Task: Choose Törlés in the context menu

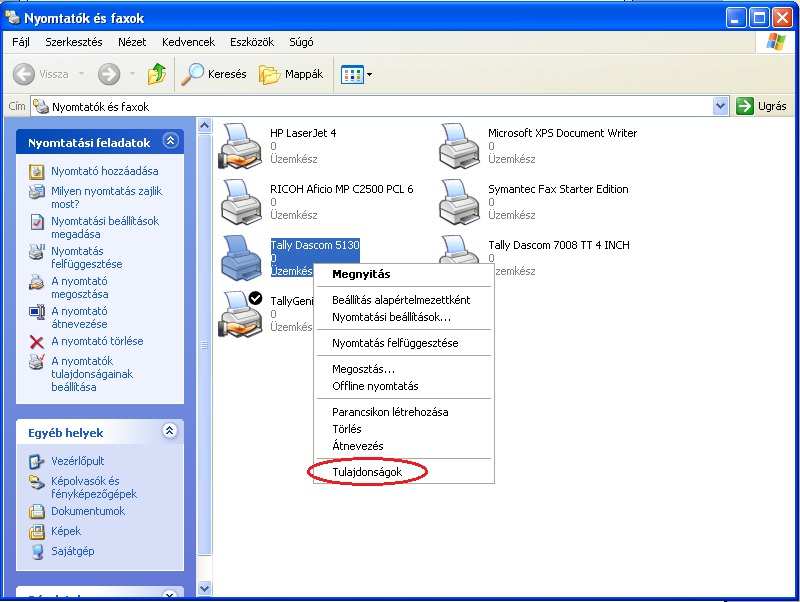Action: [x=404, y=429]
